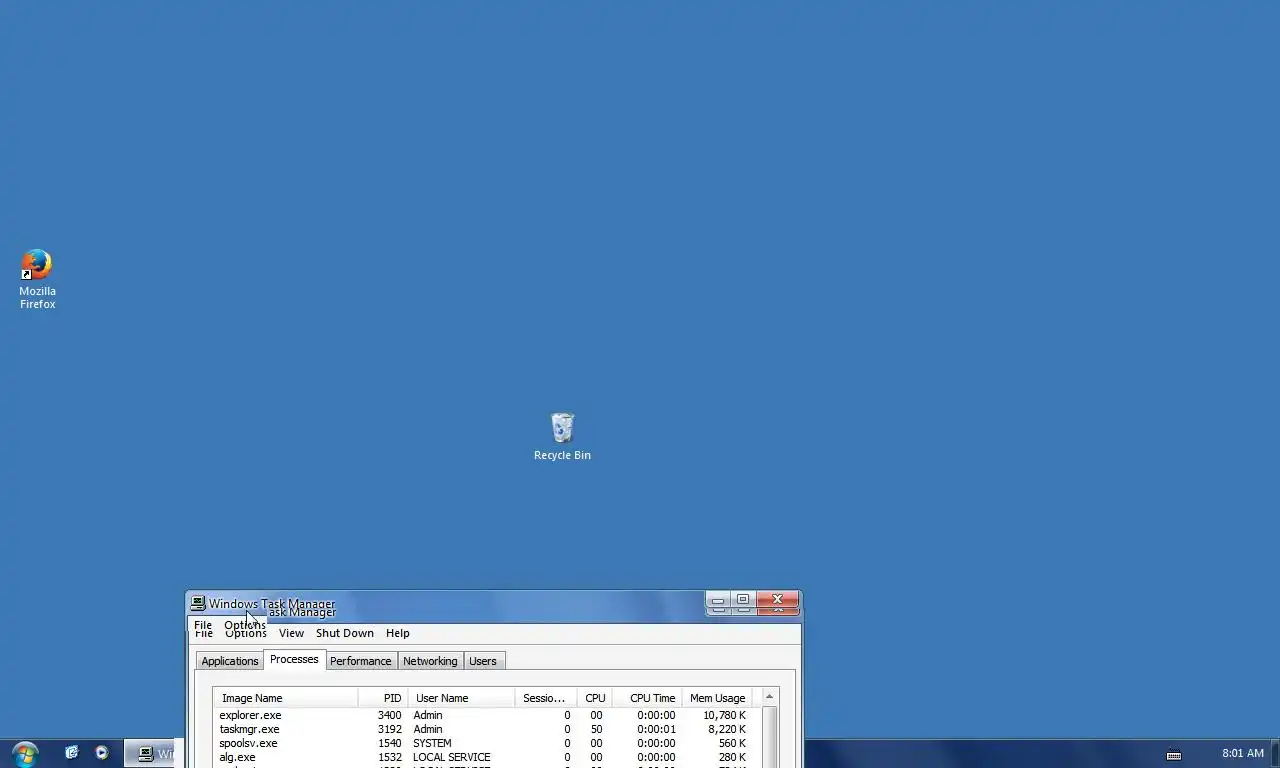Switch to the Performance tab

(x=361, y=661)
